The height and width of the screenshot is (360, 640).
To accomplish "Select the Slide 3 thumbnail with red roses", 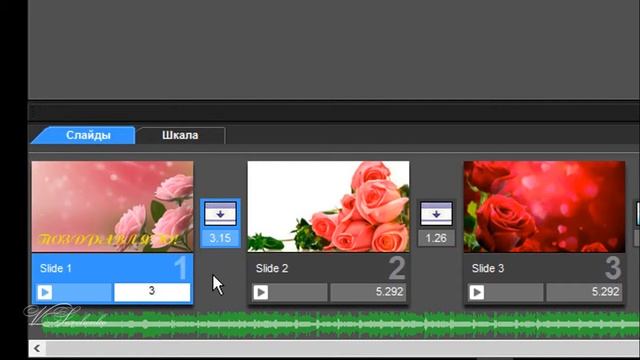I will (x=544, y=206).
